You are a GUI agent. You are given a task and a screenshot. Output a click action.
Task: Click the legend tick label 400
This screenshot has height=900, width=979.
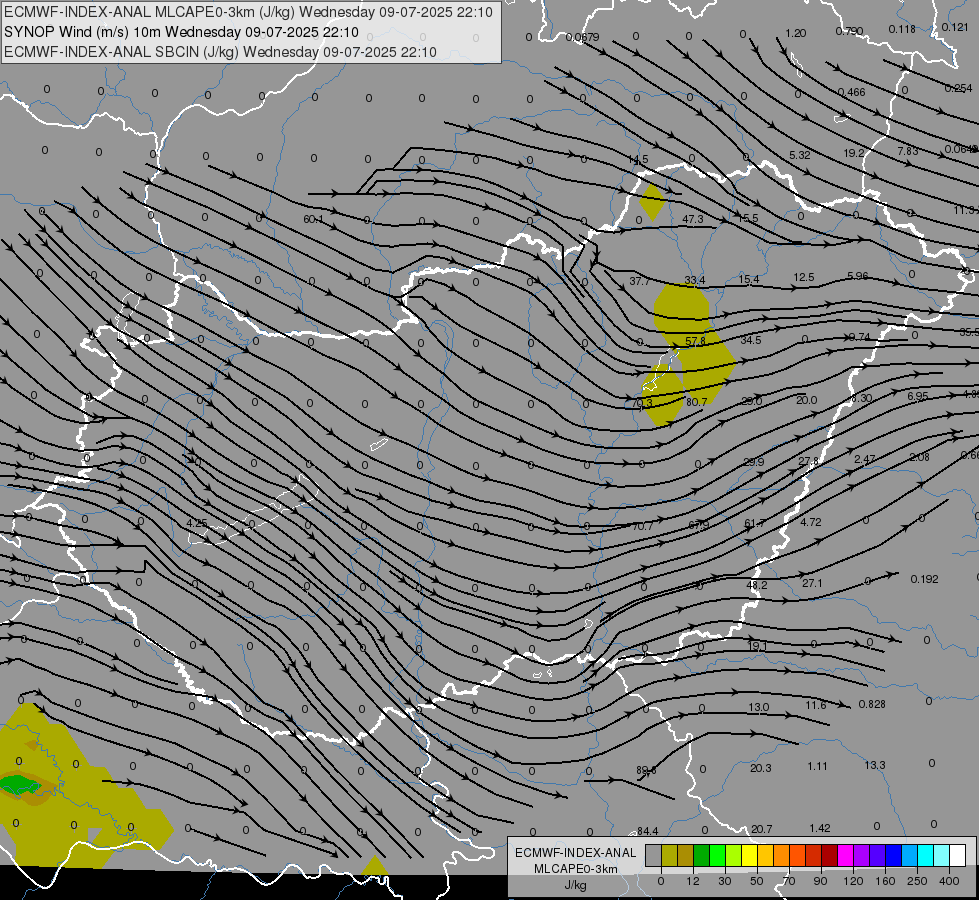click(949, 881)
